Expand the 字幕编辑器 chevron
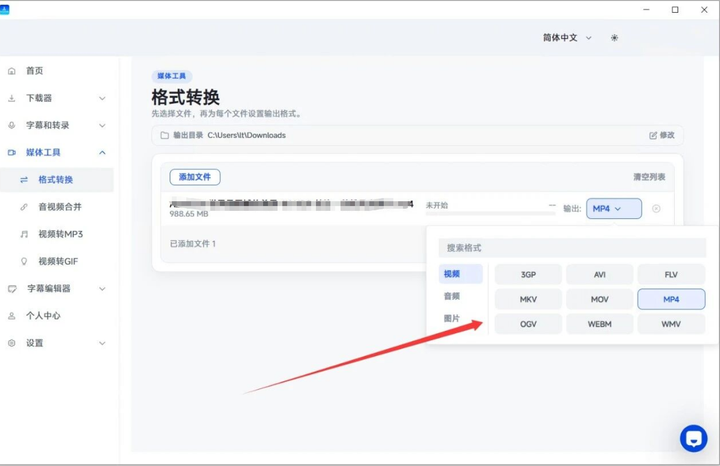Viewport: 720px width, 466px height. [x=102, y=289]
